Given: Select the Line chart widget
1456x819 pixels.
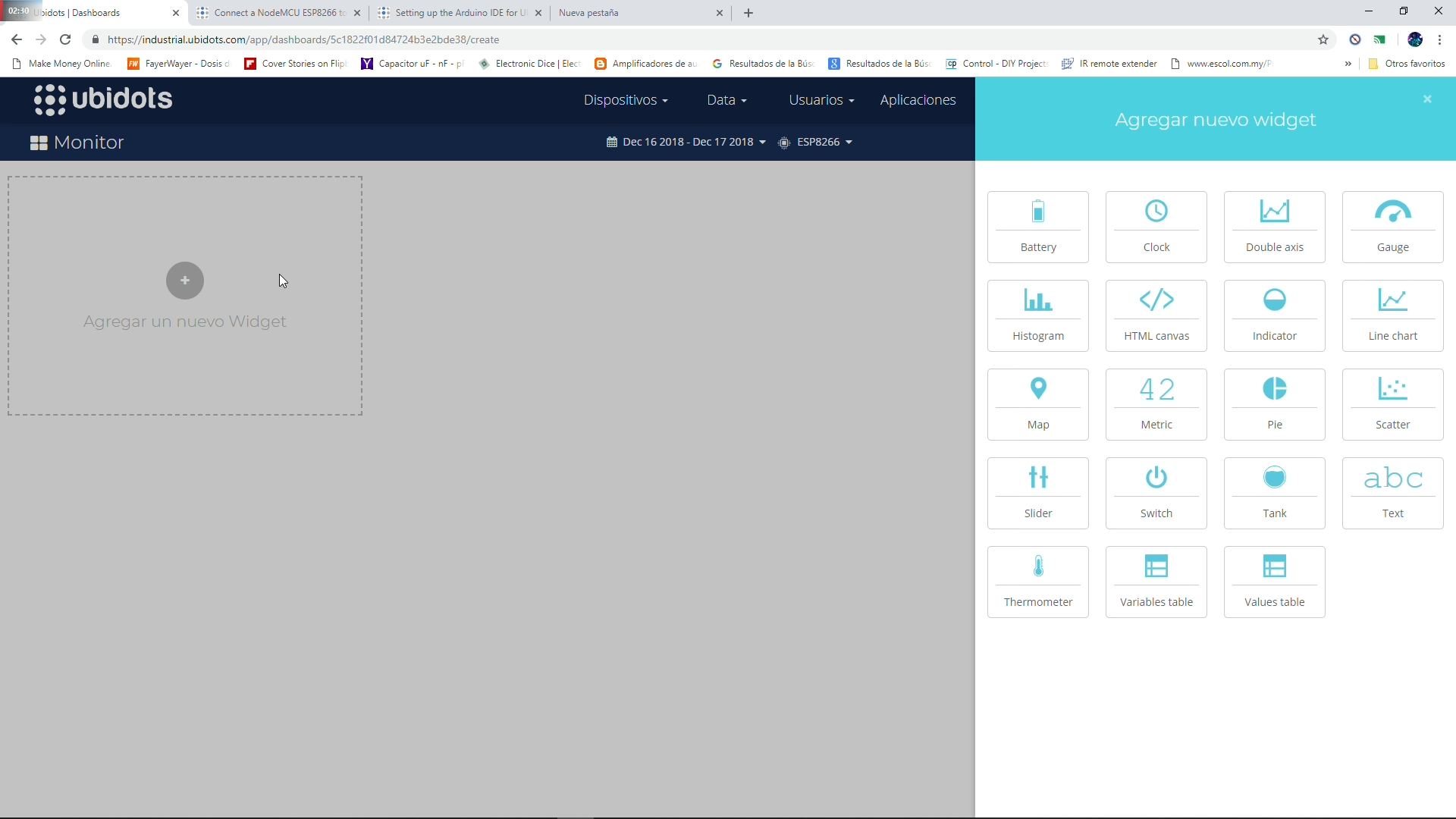Looking at the screenshot, I should click(1392, 315).
